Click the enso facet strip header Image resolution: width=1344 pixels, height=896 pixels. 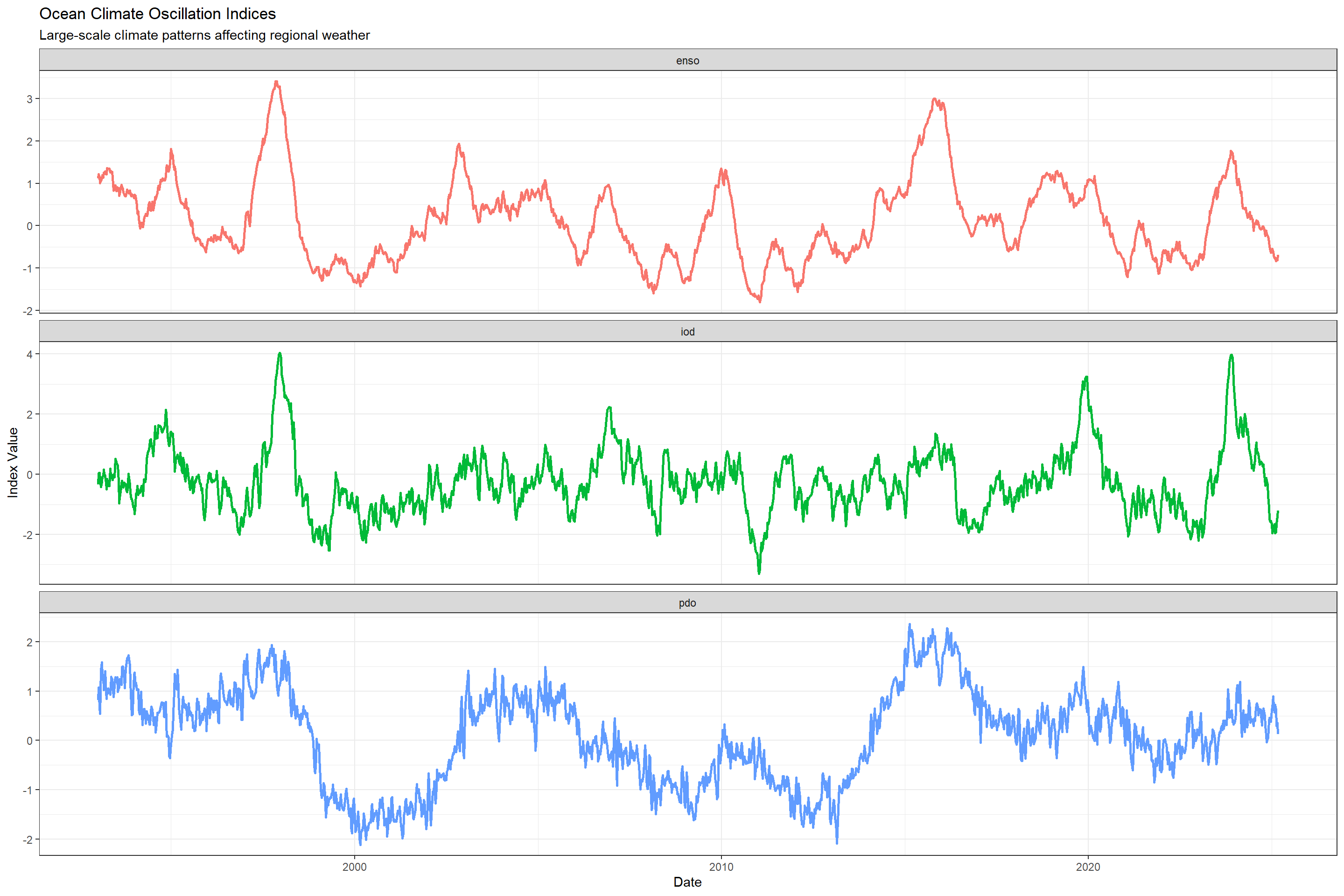click(x=687, y=61)
